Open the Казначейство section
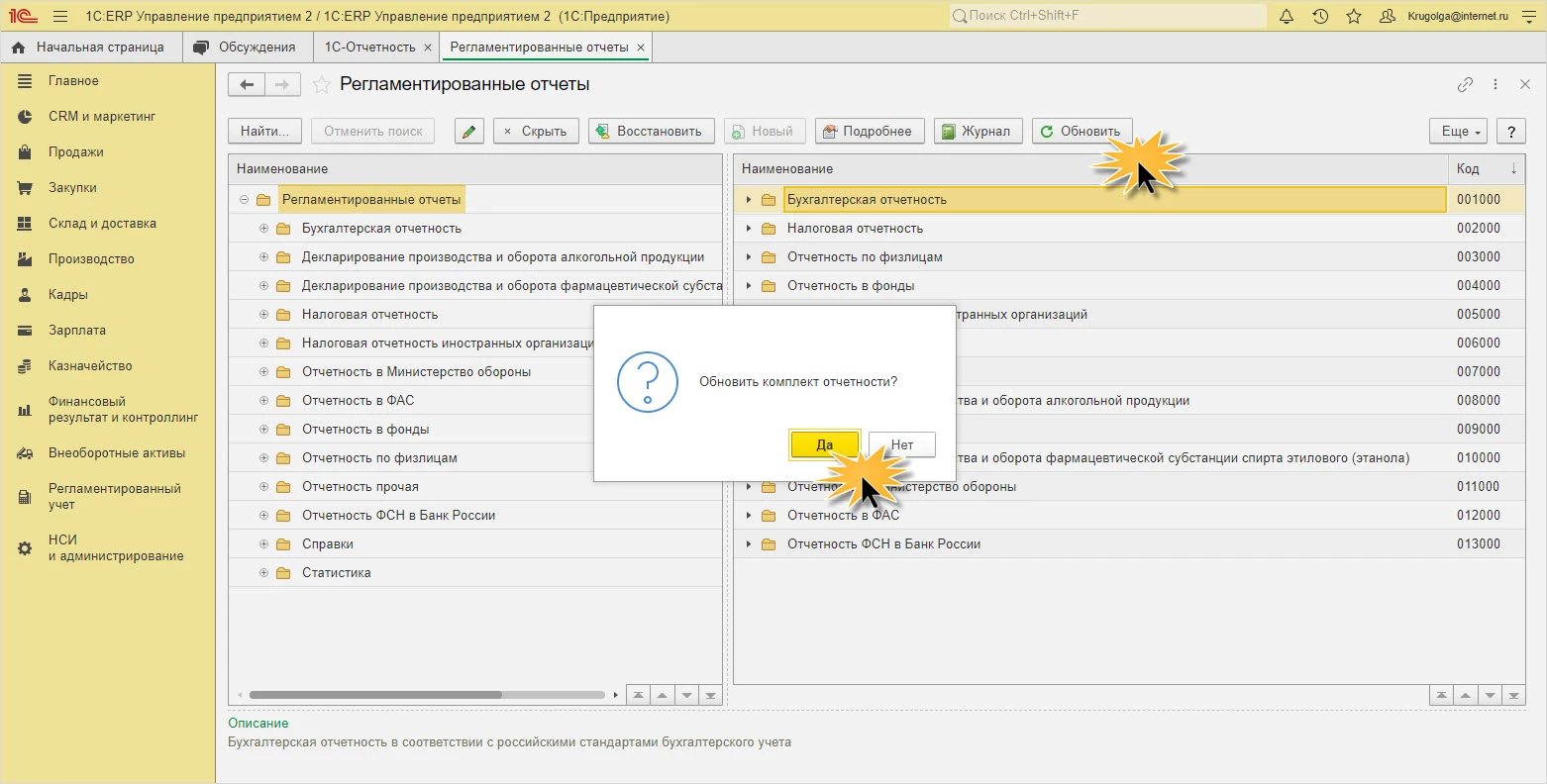Screen dimensions: 1547x784 point(90,366)
